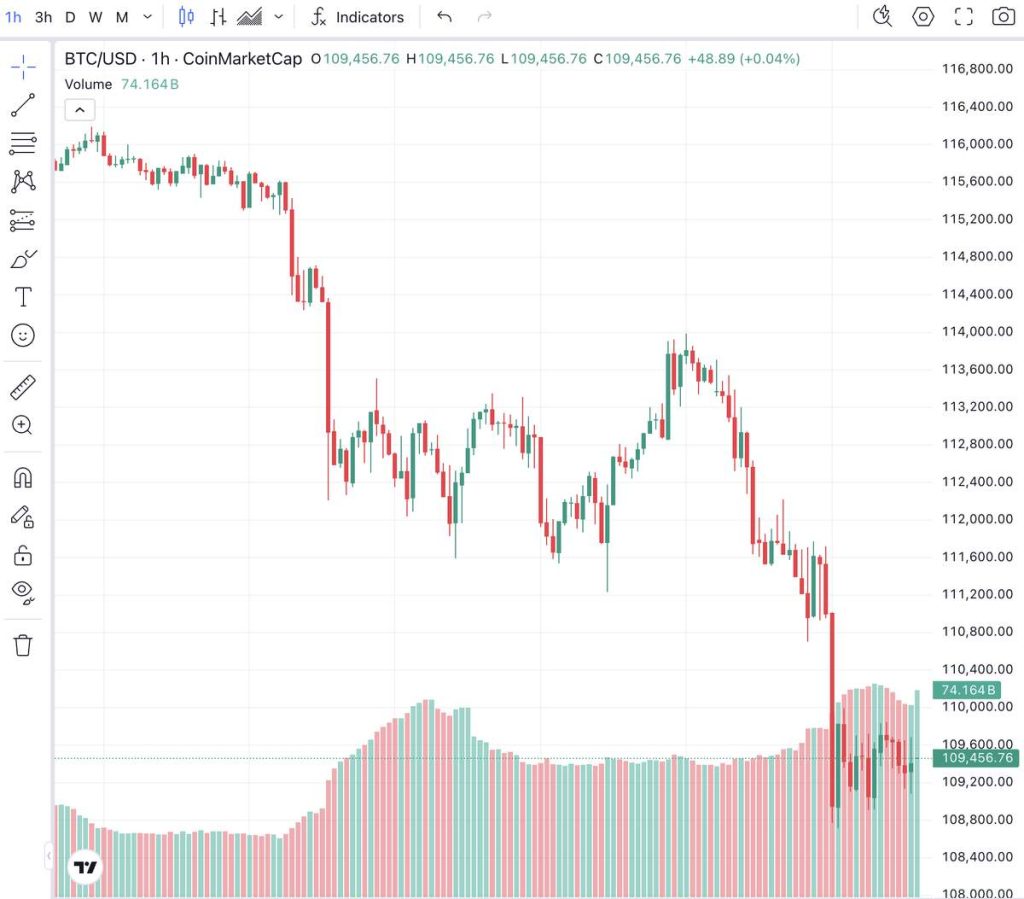Expand the timeframe list chevron
Viewport: 1024px width, 899px height.
click(x=146, y=17)
